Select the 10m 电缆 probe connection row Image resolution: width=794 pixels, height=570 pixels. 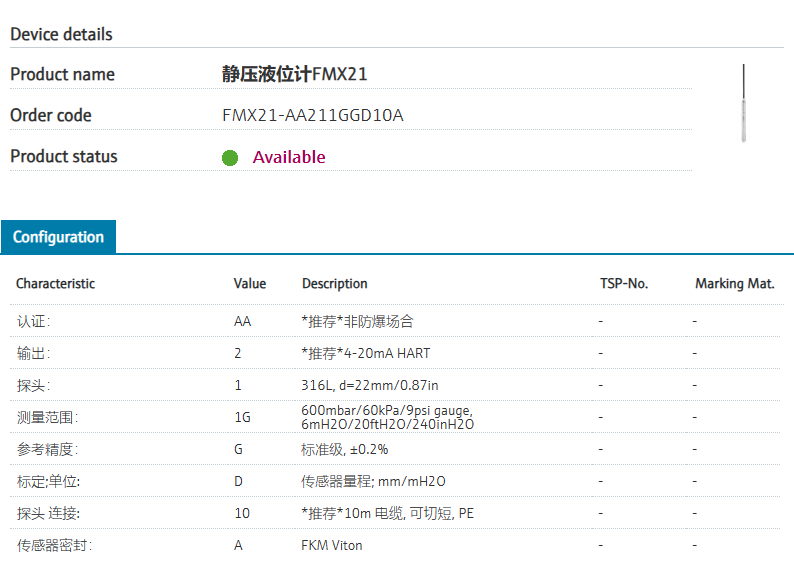click(x=395, y=513)
